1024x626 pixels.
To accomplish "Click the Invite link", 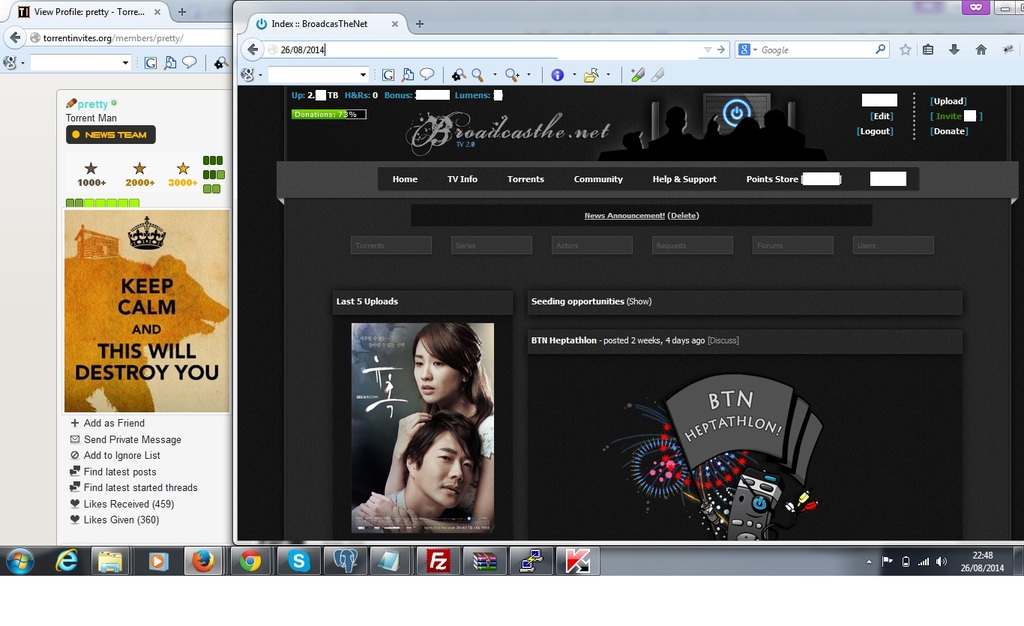I will point(948,116).
